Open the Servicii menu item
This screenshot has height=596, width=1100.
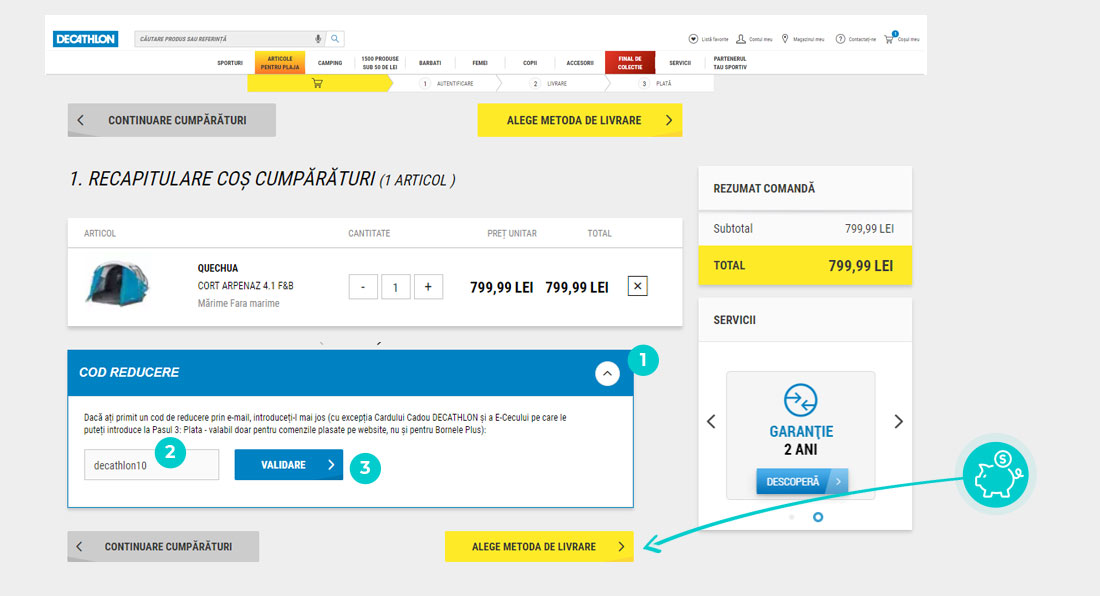[x=680, y=63]
